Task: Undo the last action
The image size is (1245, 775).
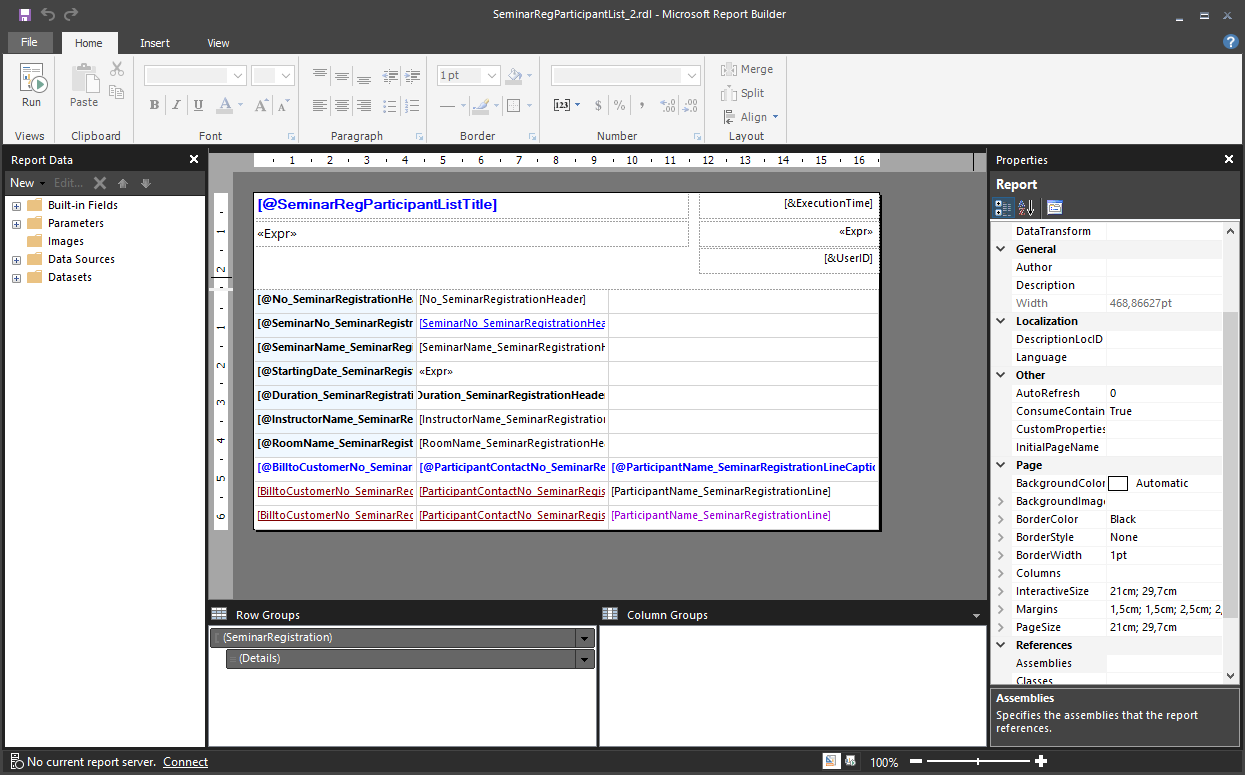Action: click(48, 14)
